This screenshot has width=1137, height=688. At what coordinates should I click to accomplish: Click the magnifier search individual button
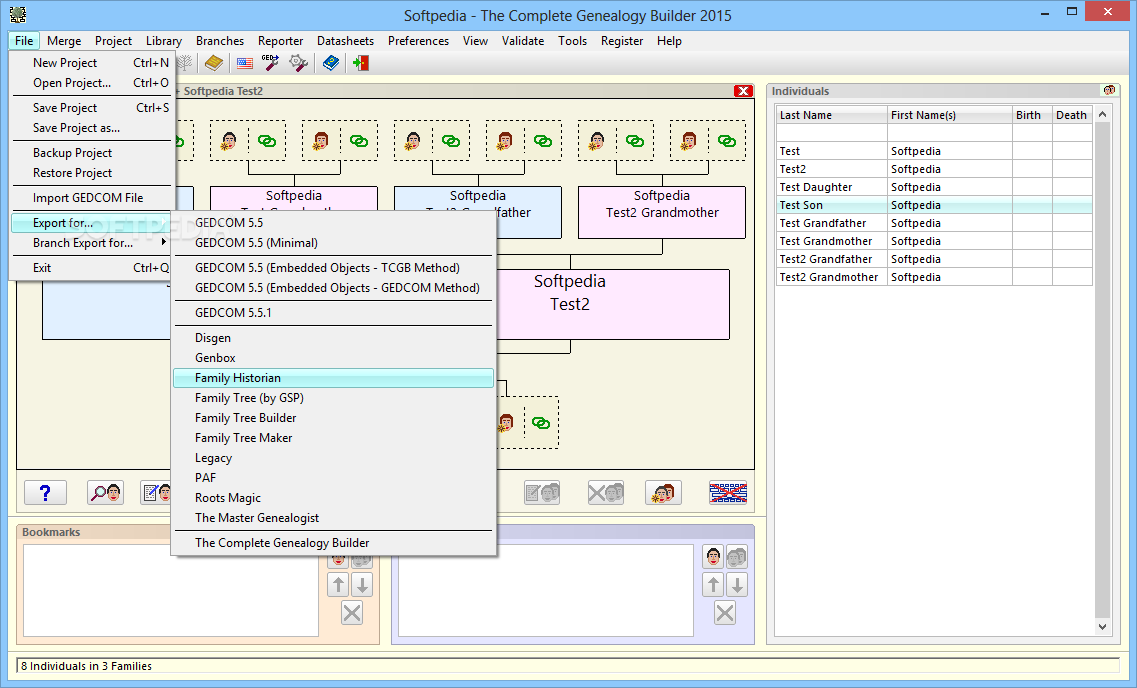(x=105, y=493)
